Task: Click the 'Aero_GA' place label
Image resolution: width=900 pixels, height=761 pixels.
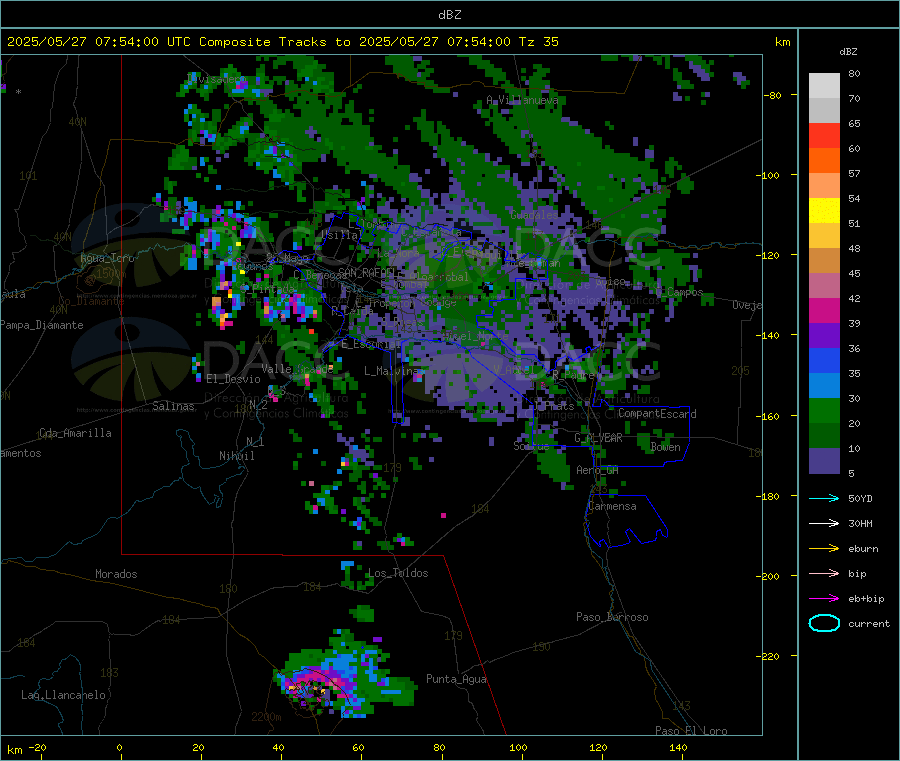Action: [597, 470]
